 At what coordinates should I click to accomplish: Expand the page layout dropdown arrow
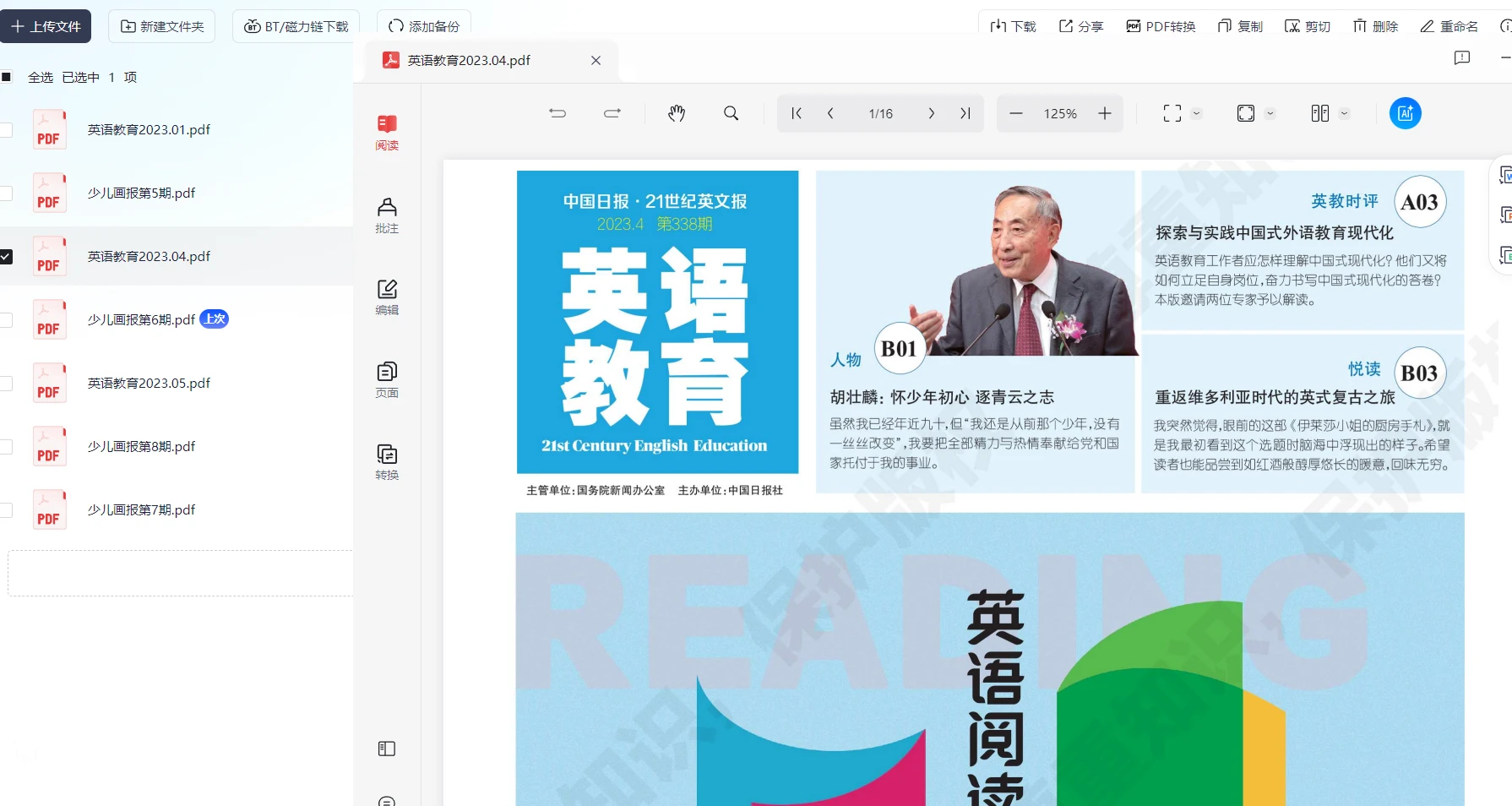coord(1345,113)
